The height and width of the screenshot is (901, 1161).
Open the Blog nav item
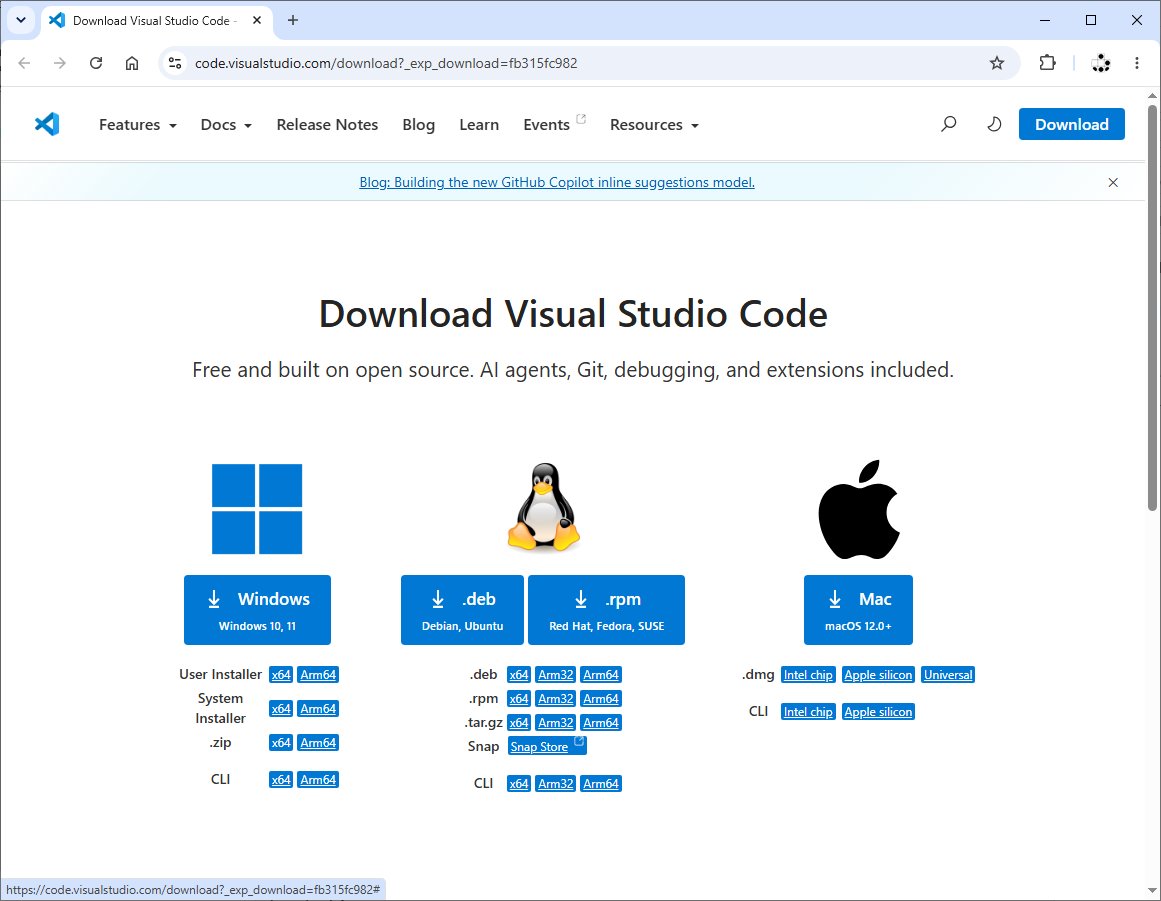coord(418,124)
